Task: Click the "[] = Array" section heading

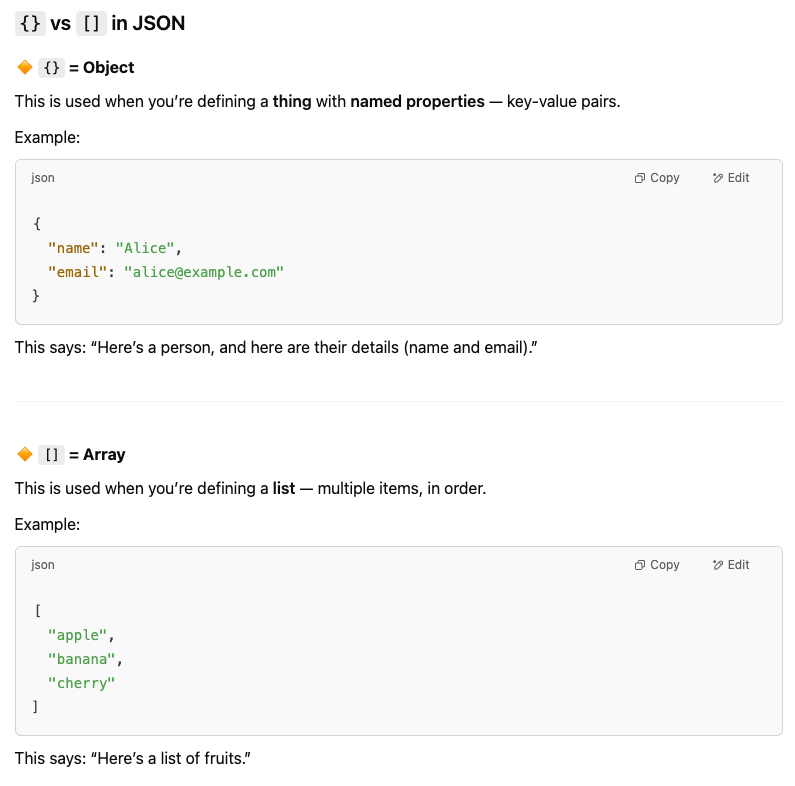Action: pos(83,455)
